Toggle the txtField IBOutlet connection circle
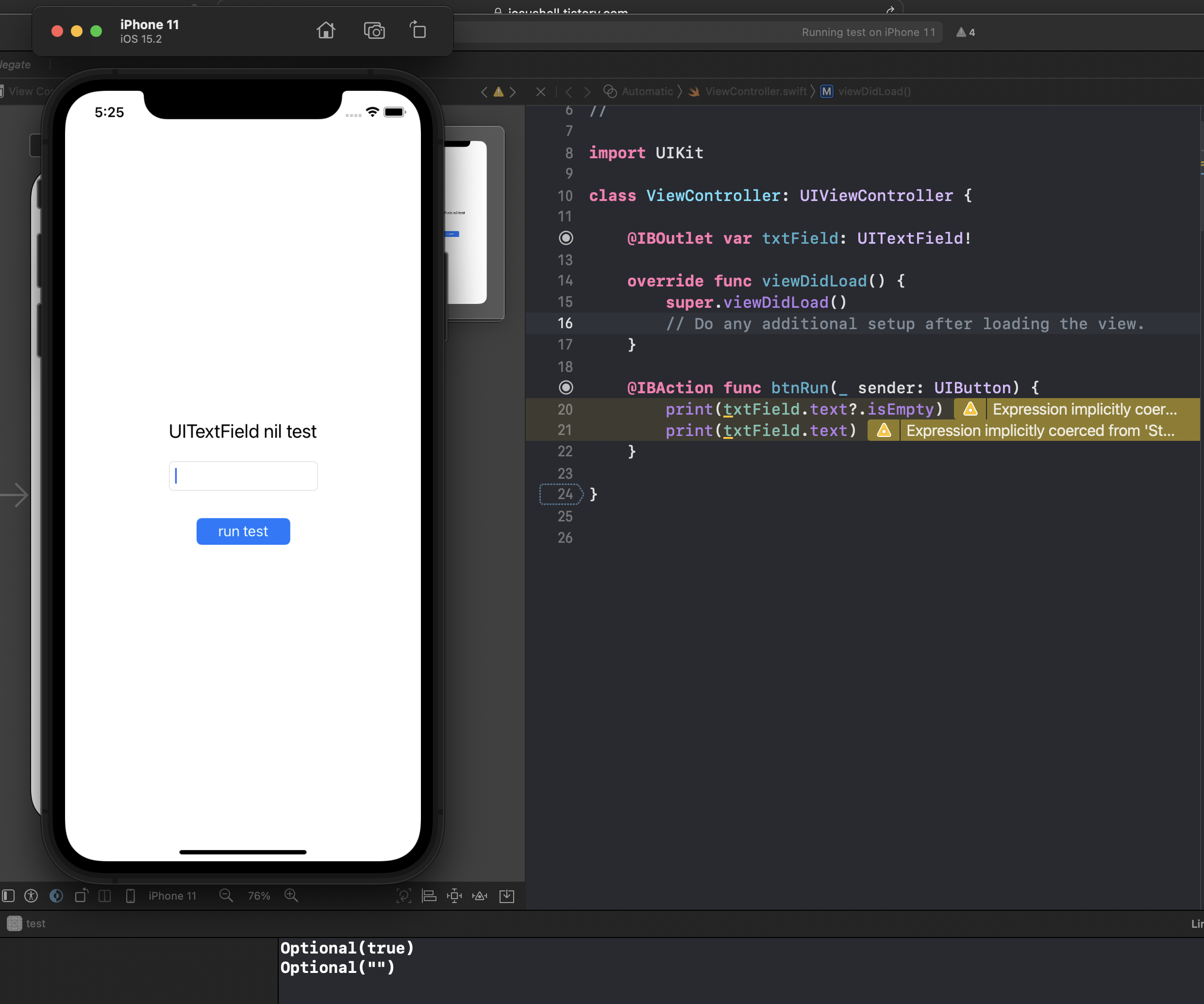The height and width of the screenshot is (1004, 1204). pyautogui.click(x=565, y=238)
